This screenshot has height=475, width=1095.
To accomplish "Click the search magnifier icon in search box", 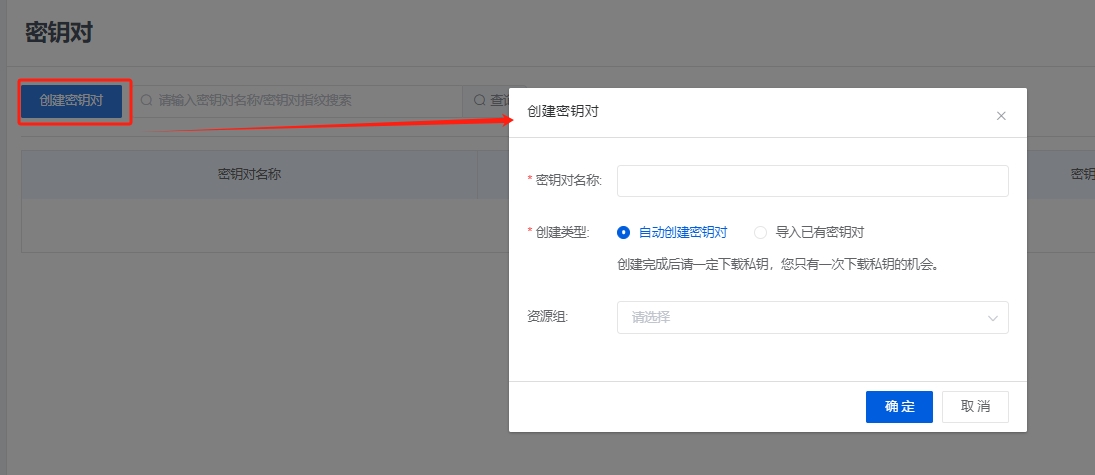I will coord(147,101).
